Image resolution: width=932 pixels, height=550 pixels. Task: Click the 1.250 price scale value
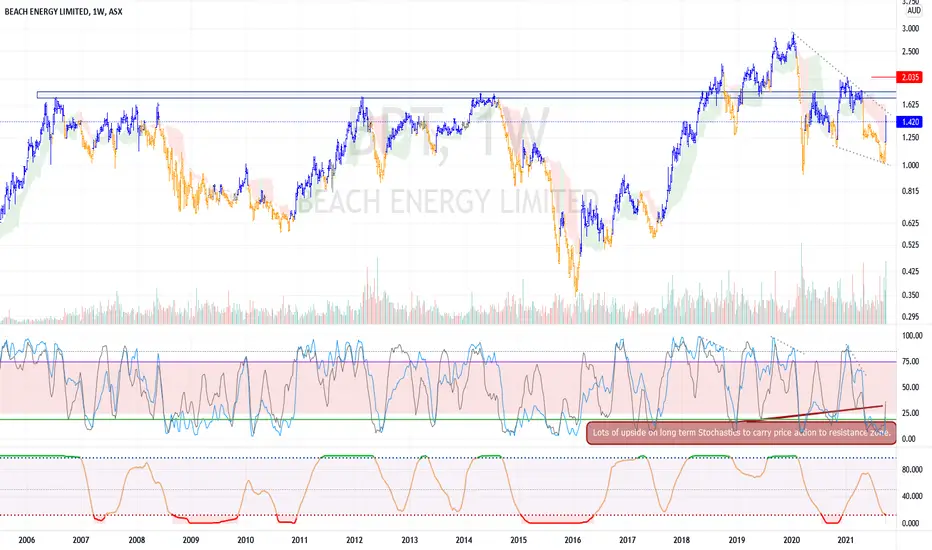click(x=911, y=138)
